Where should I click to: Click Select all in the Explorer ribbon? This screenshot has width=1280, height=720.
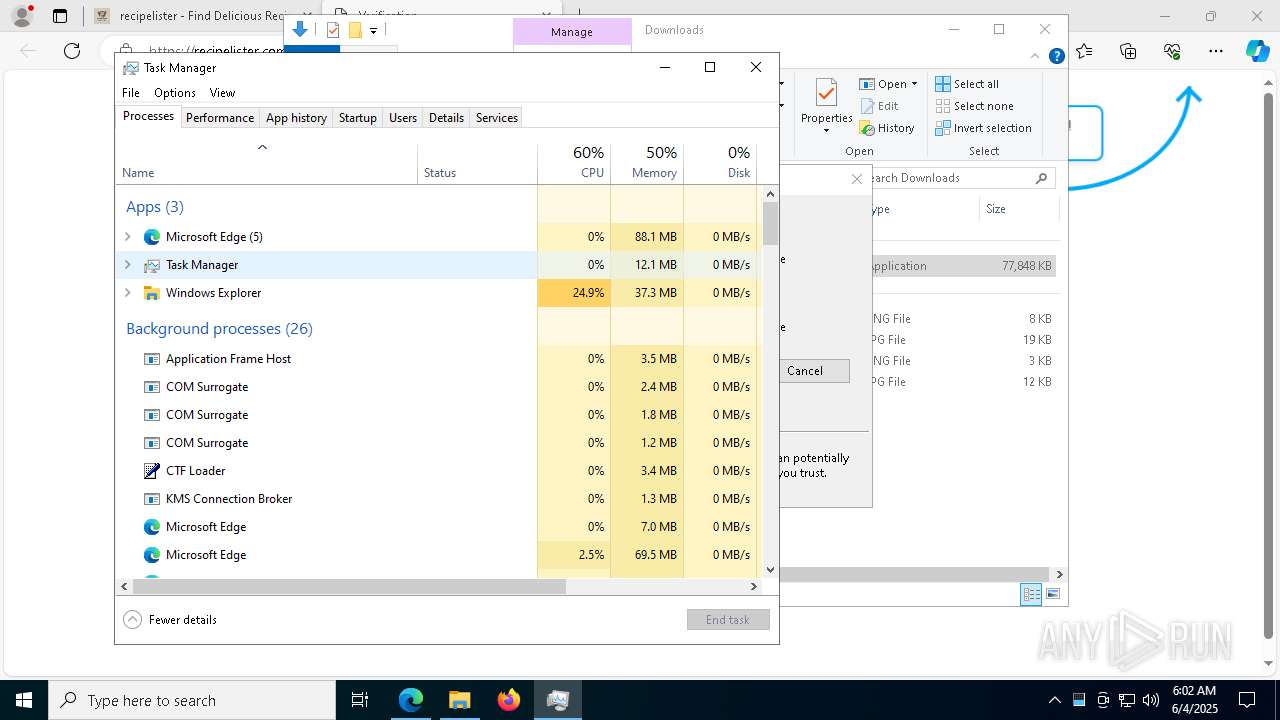coord(967,84)
